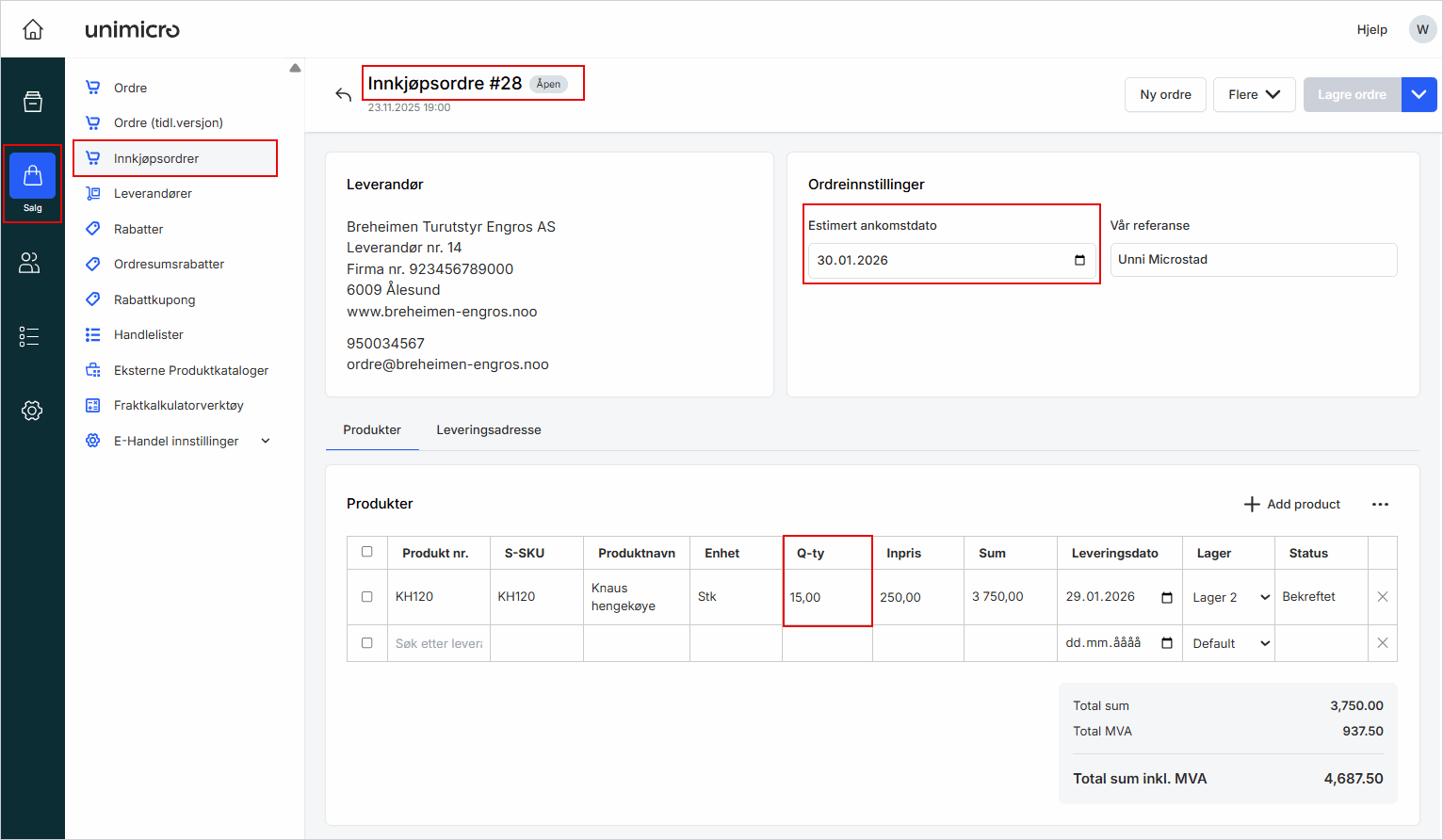Open Leverandører in the side menu
1443x840 pixels.
[153, 194]
